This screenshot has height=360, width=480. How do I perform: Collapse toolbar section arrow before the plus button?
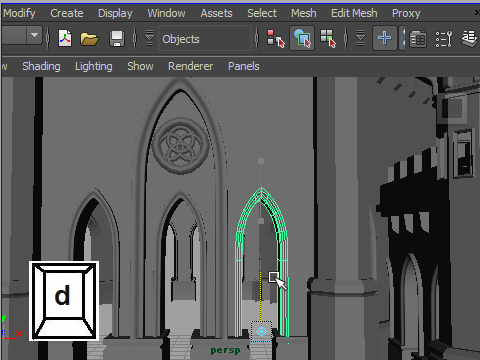(360, 38)
